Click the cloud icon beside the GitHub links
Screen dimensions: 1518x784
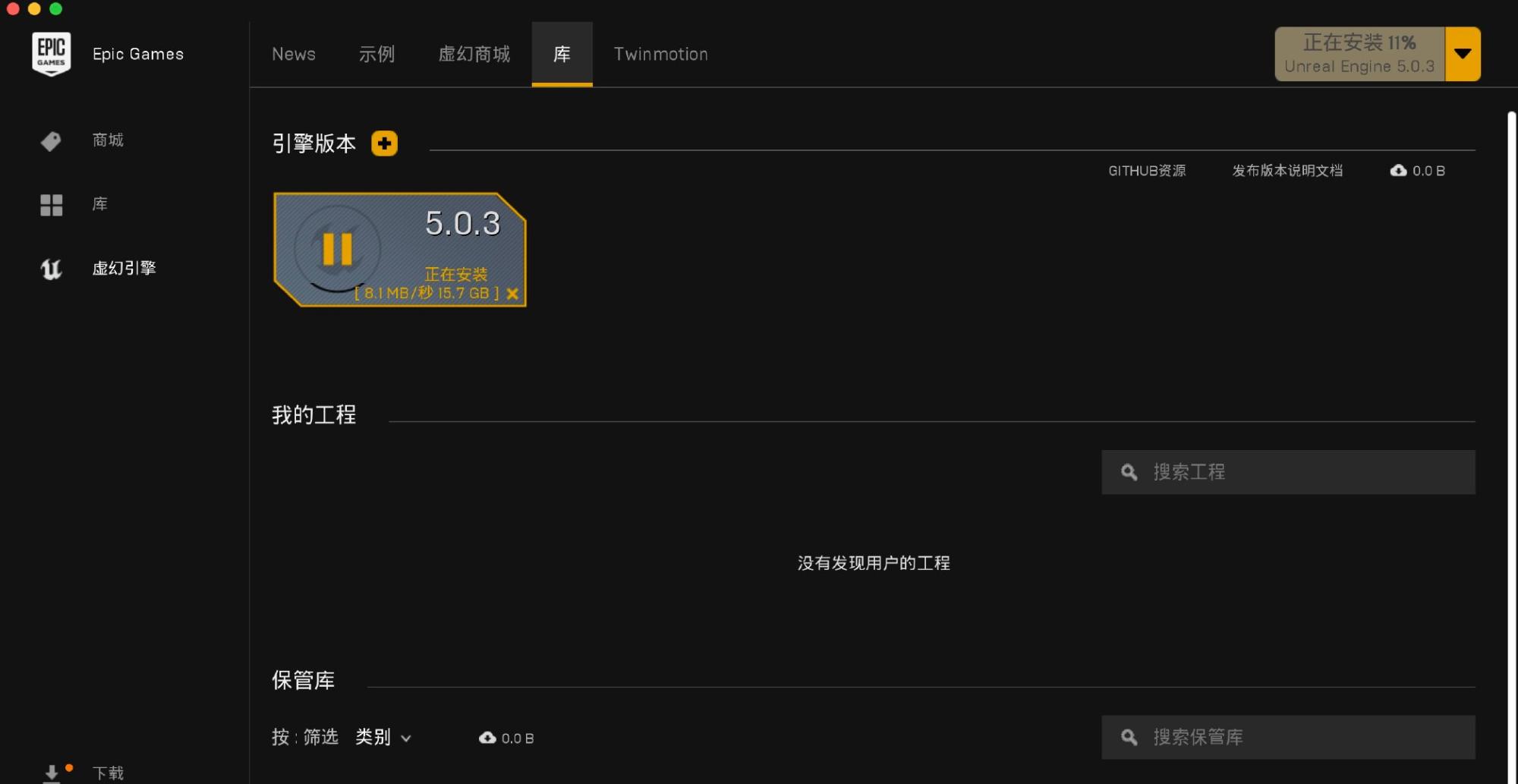click(1398, 171)
